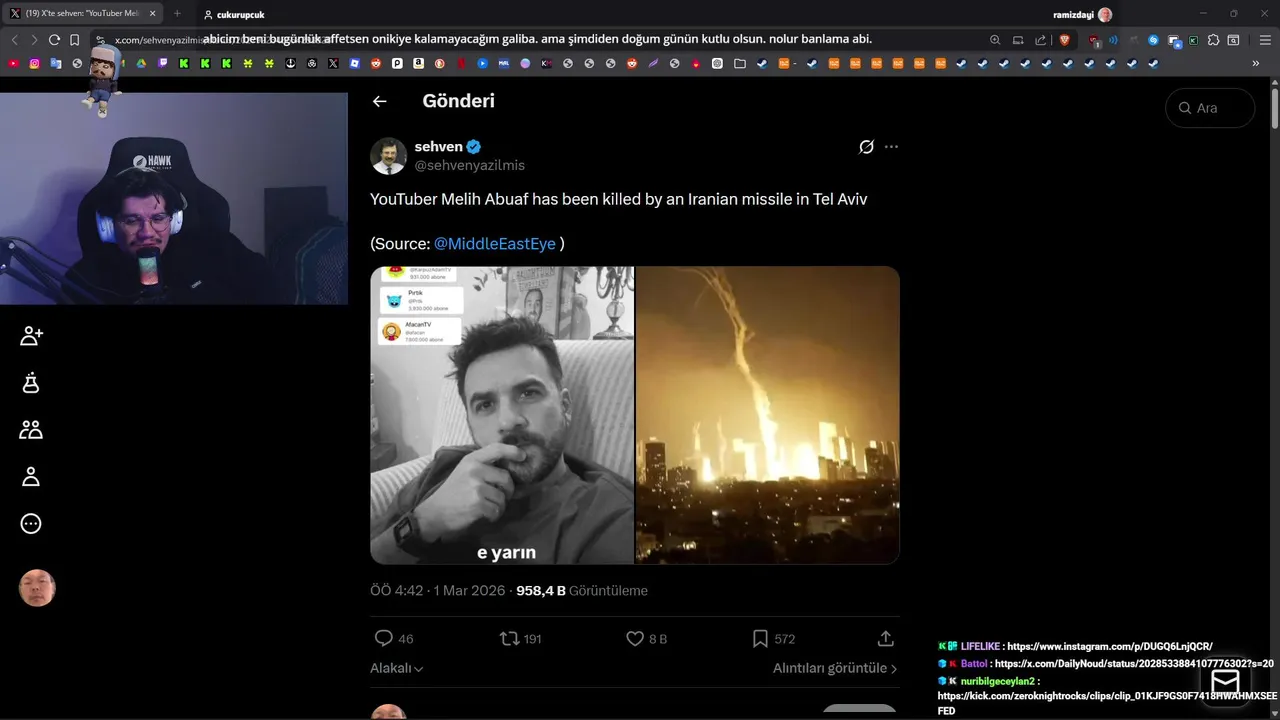Screen dimensions: 1280x720
Task: Repost the tweet with 191 reposts
Action: click(x=520, y=638)
